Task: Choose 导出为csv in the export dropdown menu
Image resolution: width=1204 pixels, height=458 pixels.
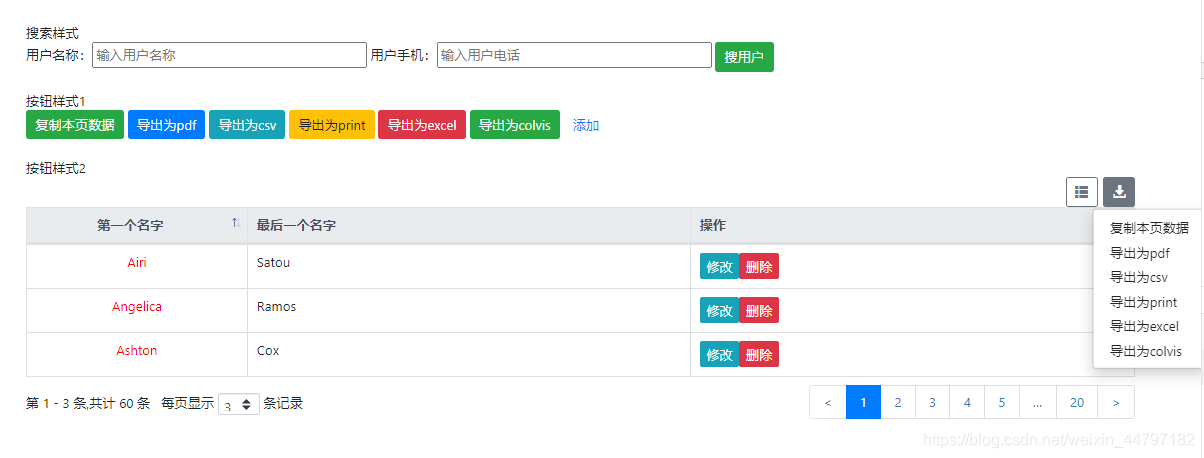Action: point(1149,277)
